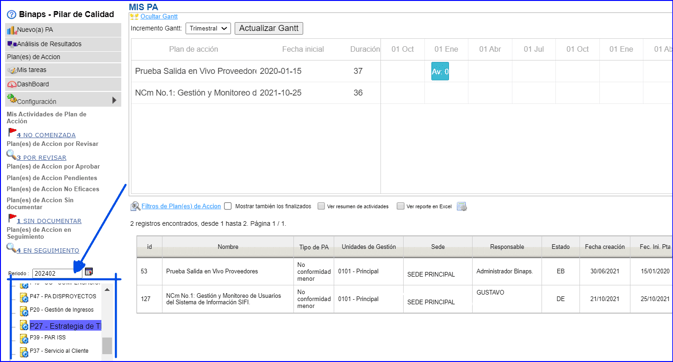Click Actualizar Gantt button

tap(269, 28)
